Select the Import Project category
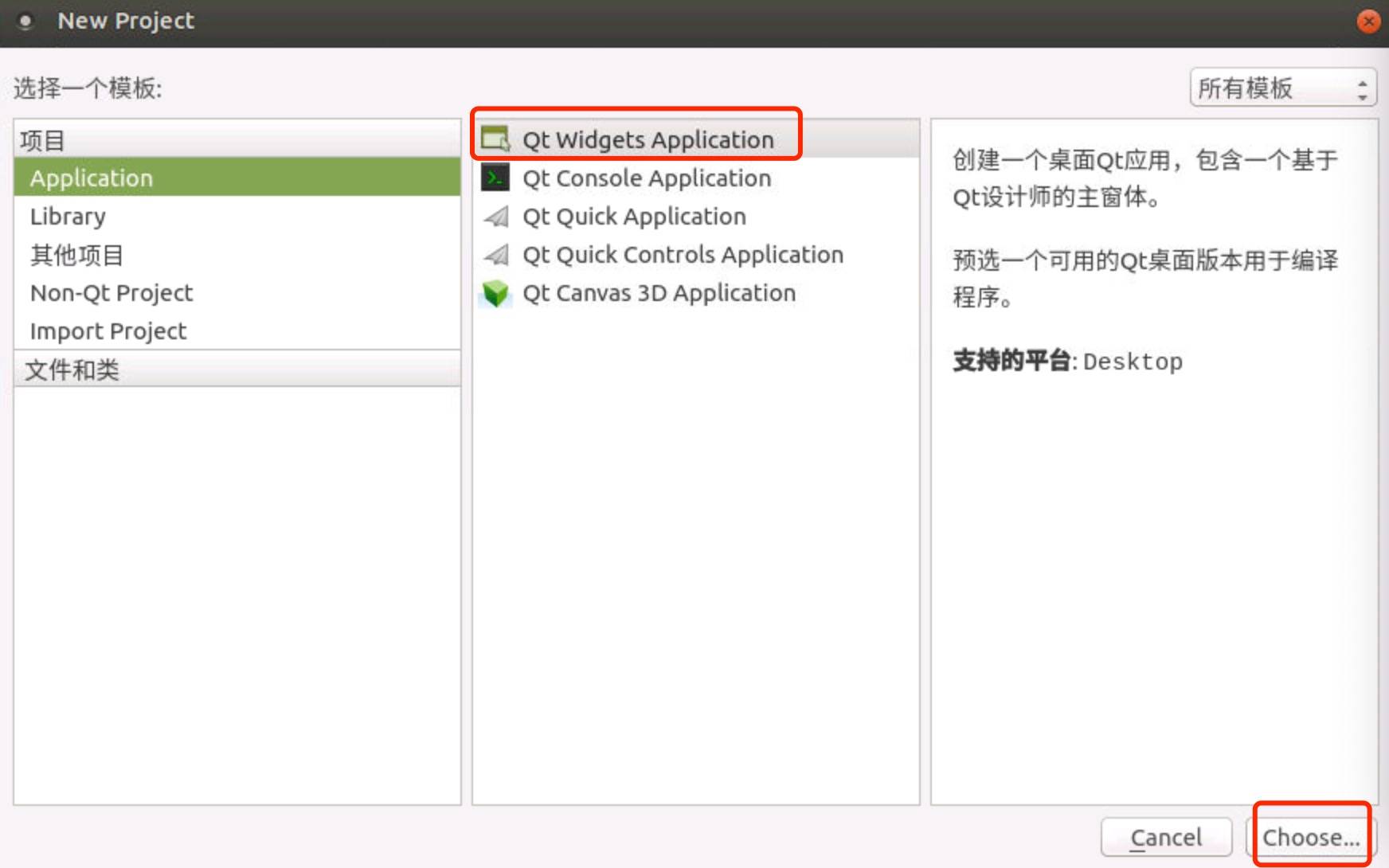 click(x=237, y=331)
